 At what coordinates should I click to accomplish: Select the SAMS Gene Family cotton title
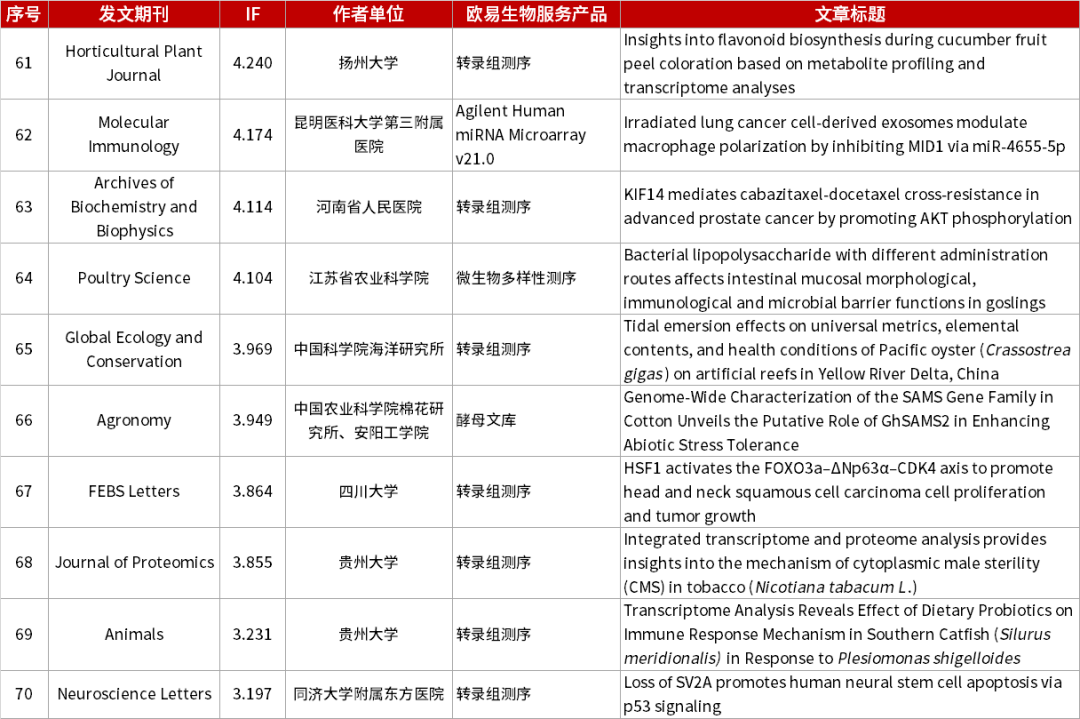849,421
